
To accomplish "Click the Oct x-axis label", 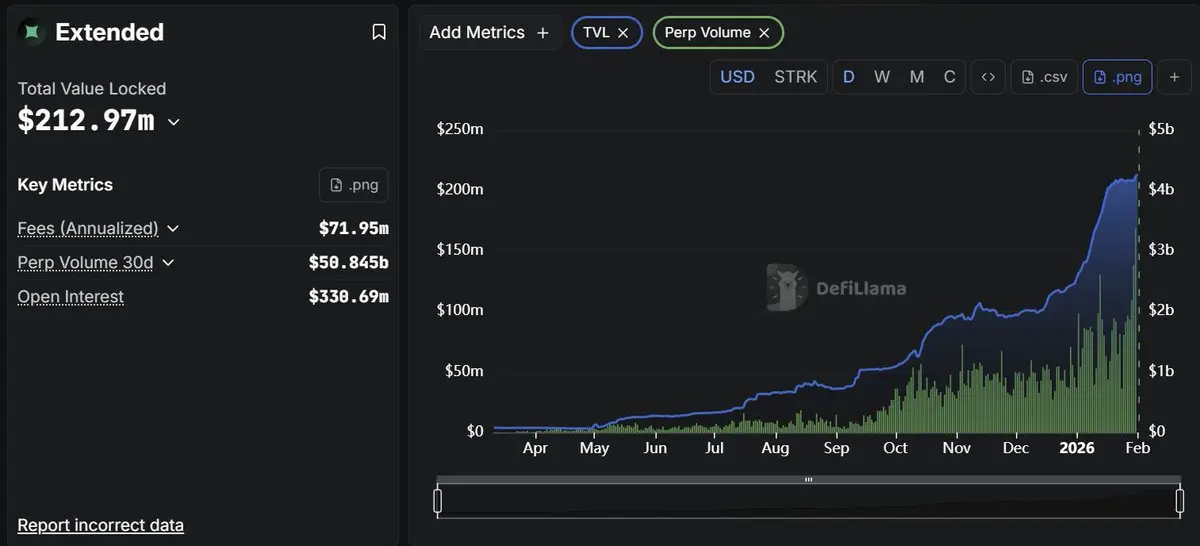I will [x=895, y=448].
